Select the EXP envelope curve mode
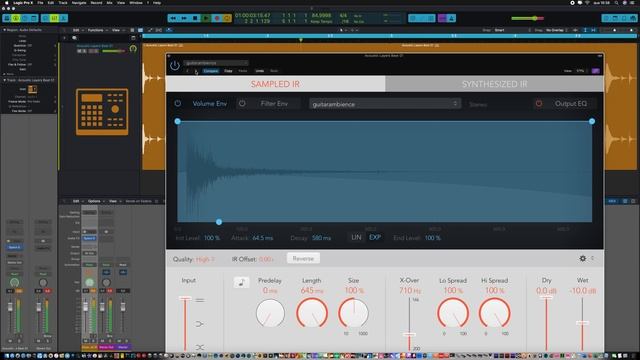The image size is (640, 360). click(x=375, y=237)
